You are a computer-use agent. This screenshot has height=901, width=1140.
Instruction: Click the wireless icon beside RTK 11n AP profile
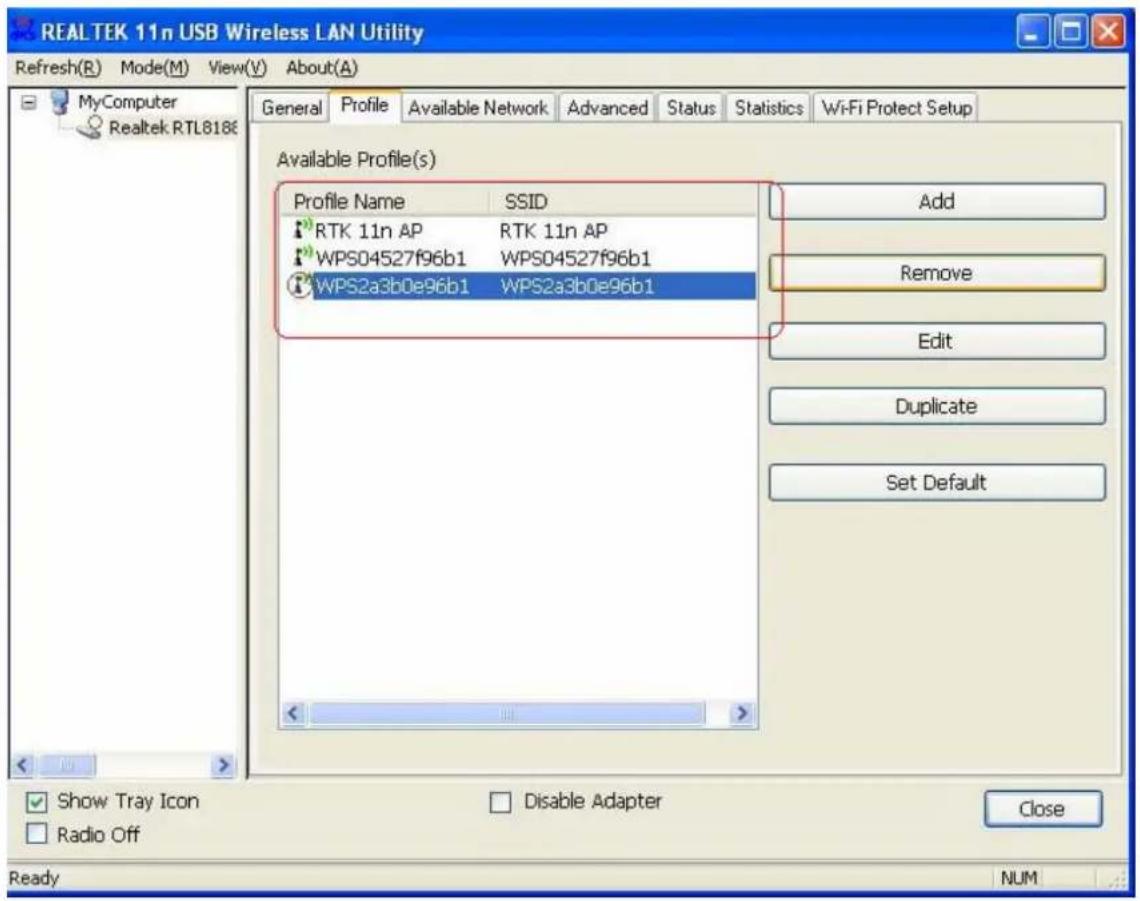302,229
